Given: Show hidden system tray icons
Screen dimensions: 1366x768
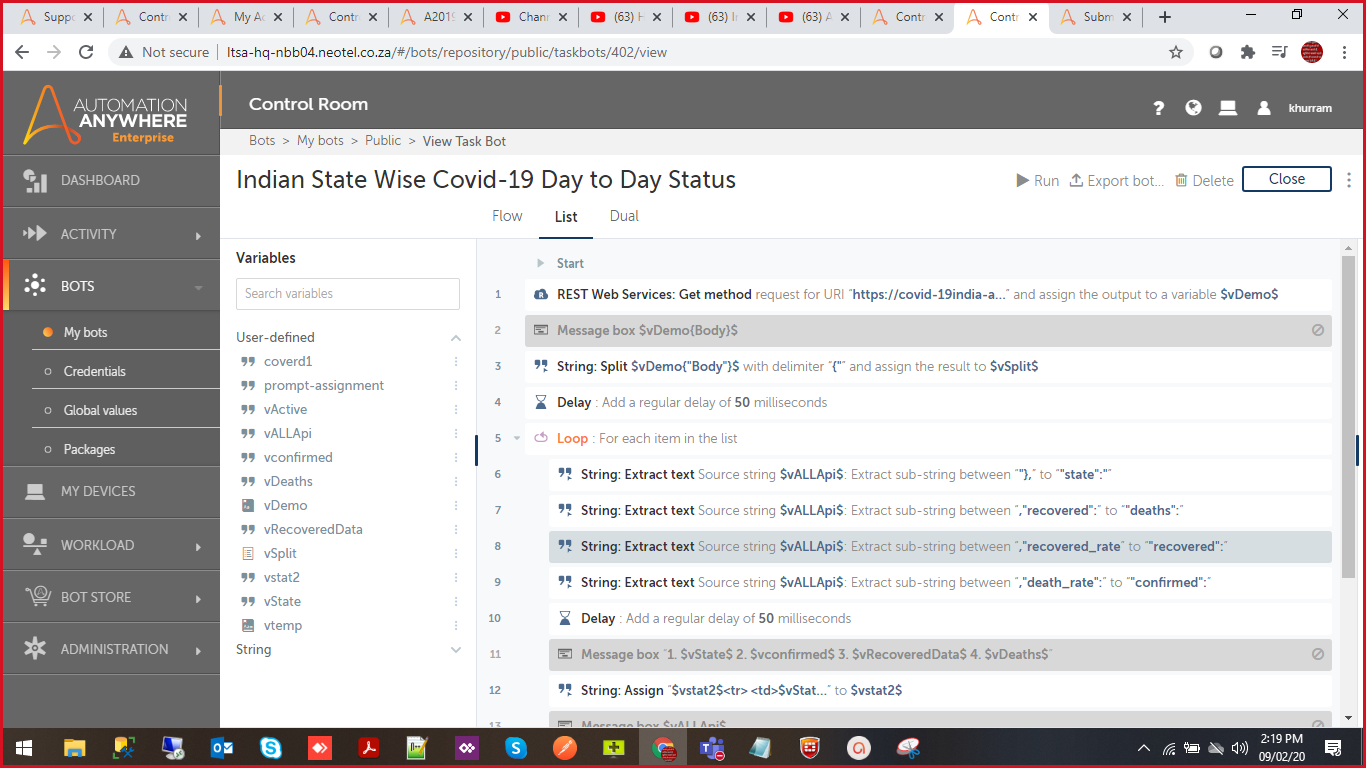Looking at the screenshot, I should [1144, 747].
